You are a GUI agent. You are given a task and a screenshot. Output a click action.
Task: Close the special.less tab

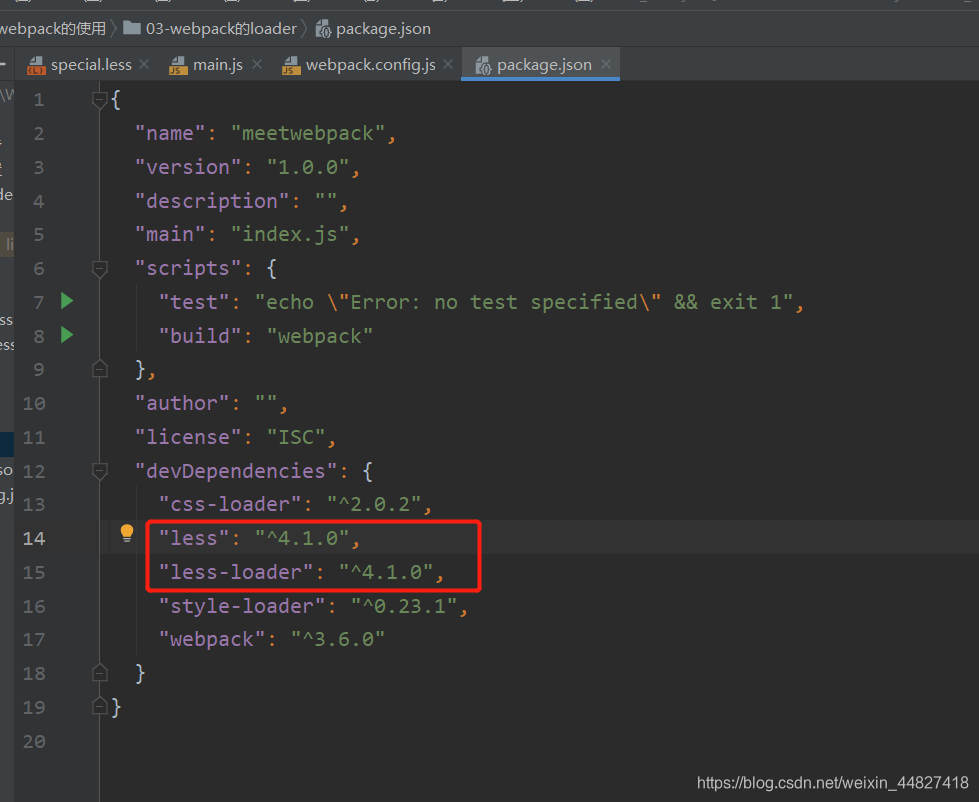click(144, 64)
